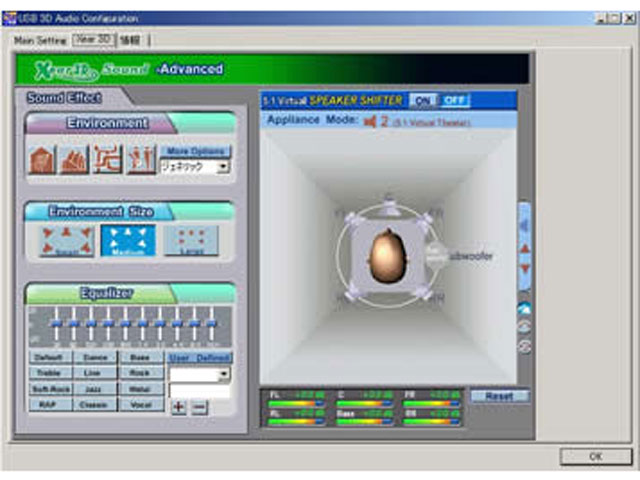
Task: Click the Reset button for speaker levels
Action: [500, 396]
